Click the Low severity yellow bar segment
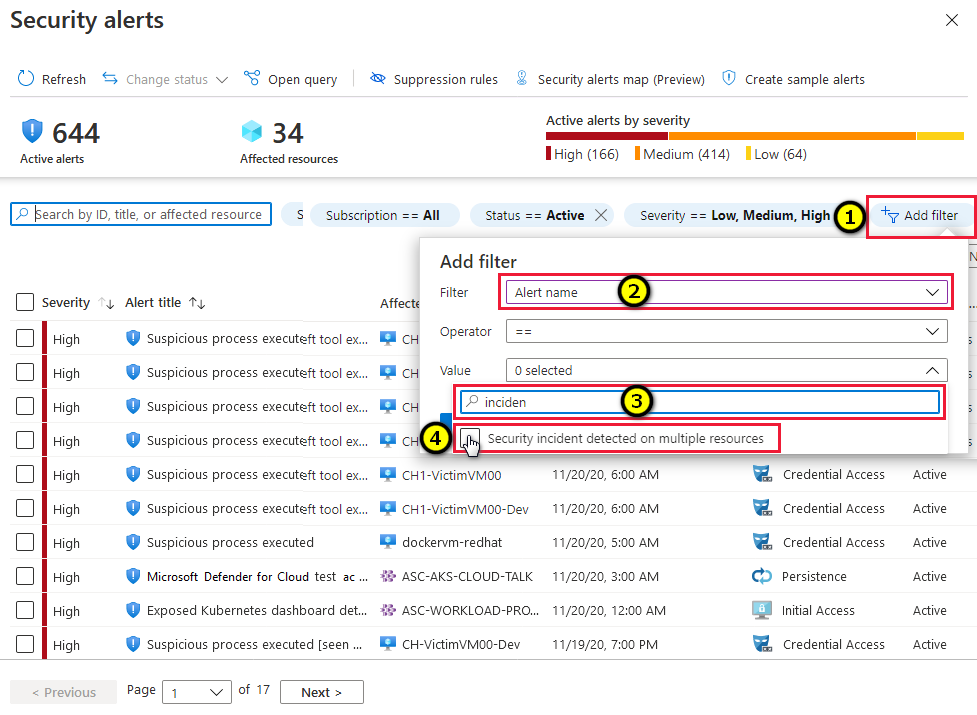977x715 pixels. click(940, 136)
